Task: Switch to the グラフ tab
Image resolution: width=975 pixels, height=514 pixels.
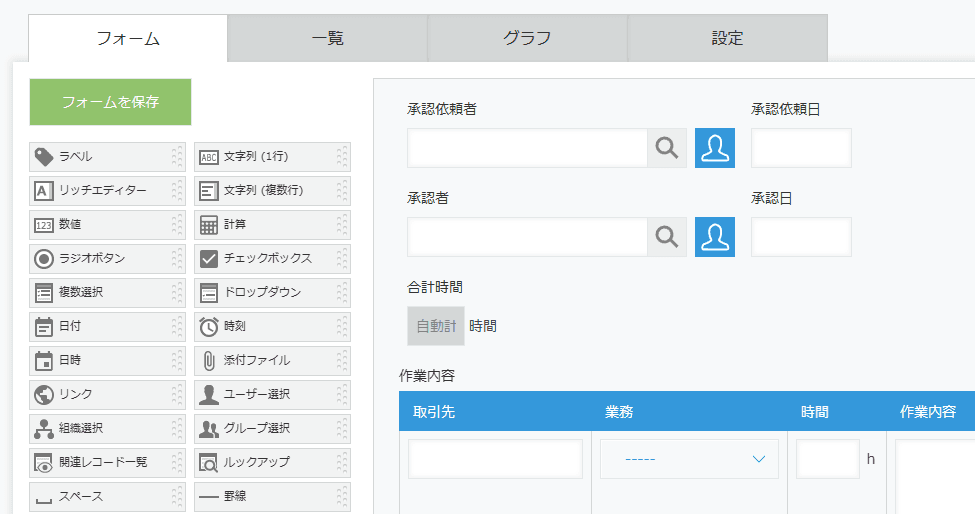Action: [x=527, y=39]
